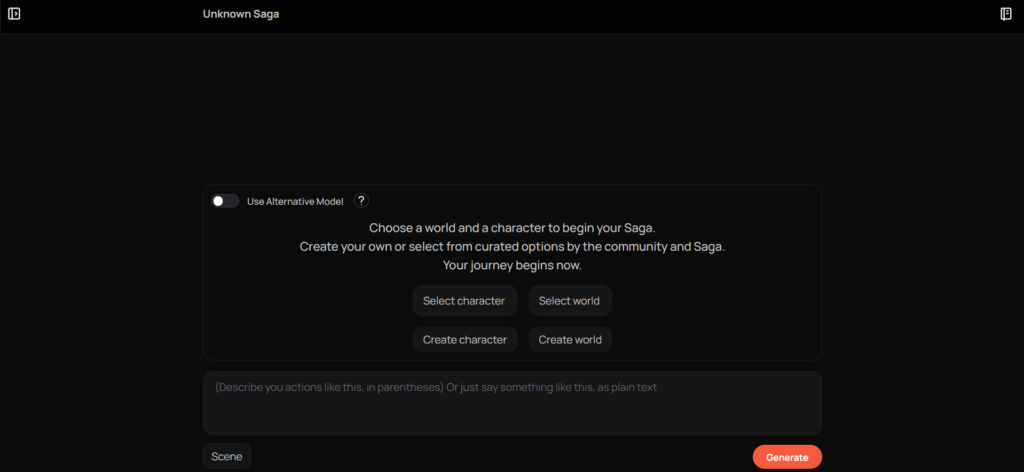Enable the Use Alternative Model switch
This screenshot has height=472, width=1024.
click(225, 201)
